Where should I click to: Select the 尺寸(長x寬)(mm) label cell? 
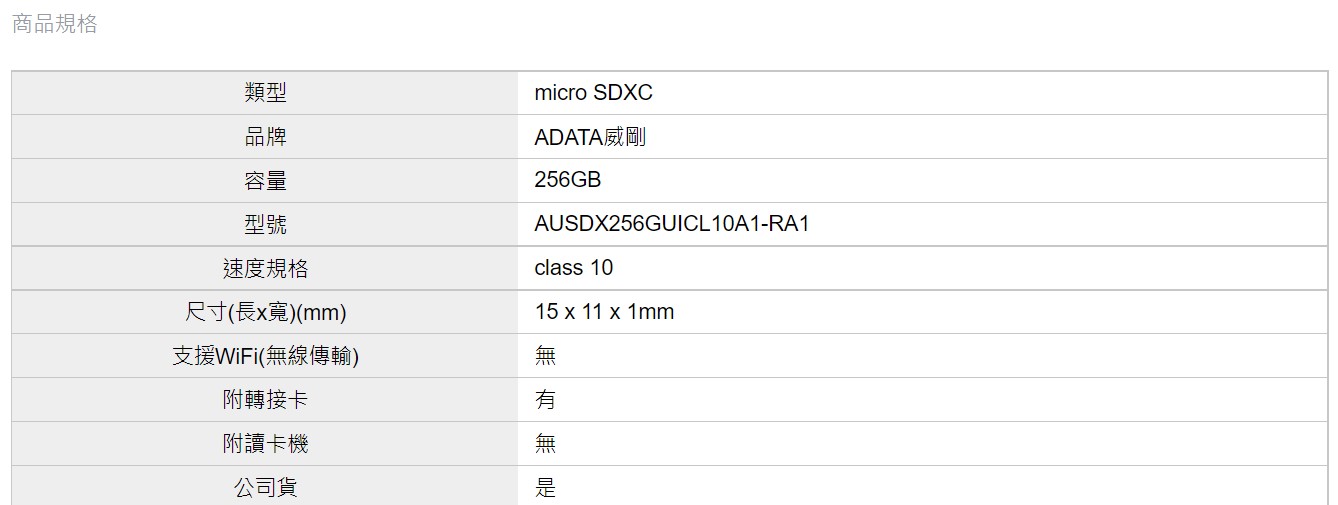[265, 313]
